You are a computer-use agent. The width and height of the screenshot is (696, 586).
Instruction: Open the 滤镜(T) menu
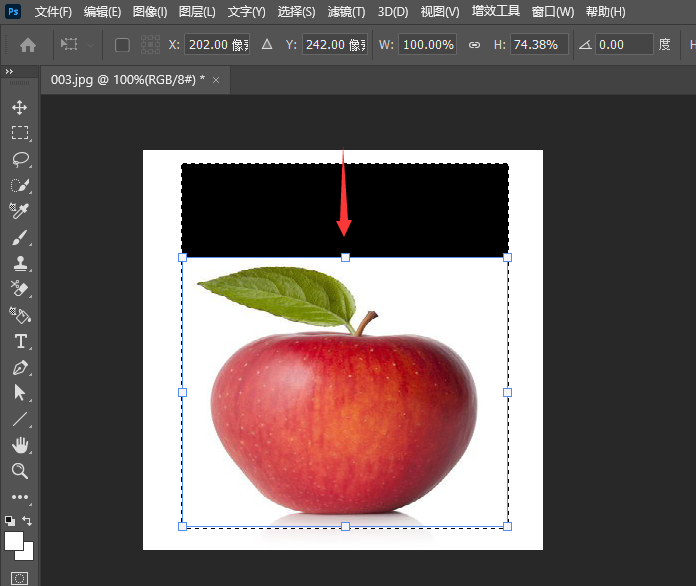click(x=347, y=12)
